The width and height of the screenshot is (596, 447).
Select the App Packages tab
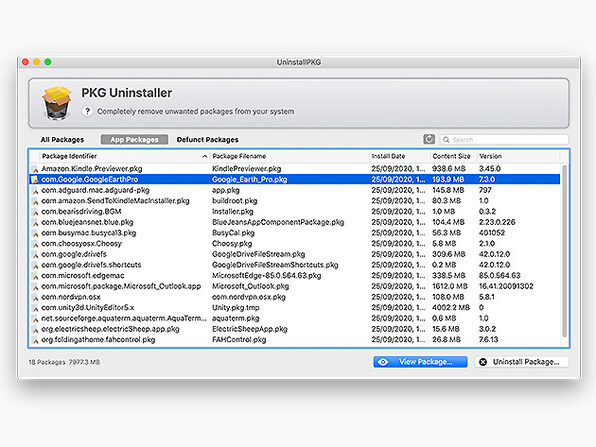coord(134,139)
